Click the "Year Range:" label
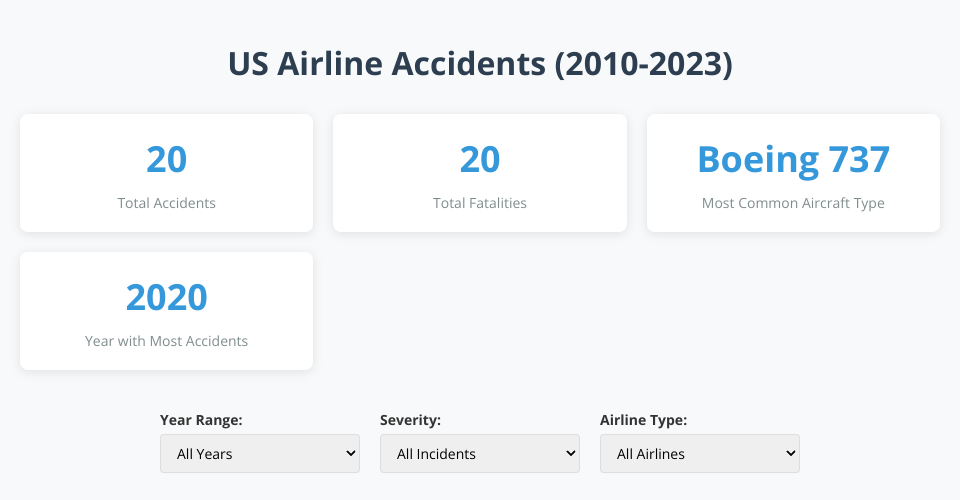This screenshot has width=960, height=500. [201, 420]
